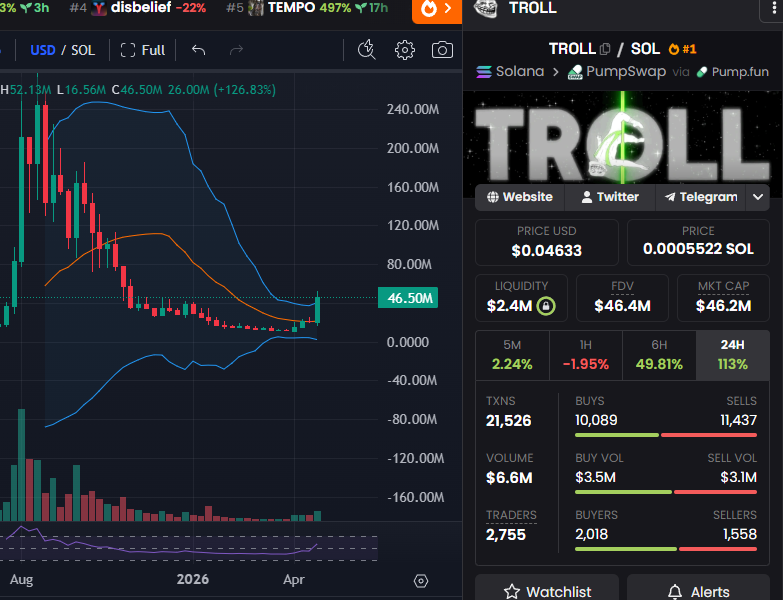Click the SELLS 11,437 value
Screen dimensions: 783x600
tap(738, 420)
